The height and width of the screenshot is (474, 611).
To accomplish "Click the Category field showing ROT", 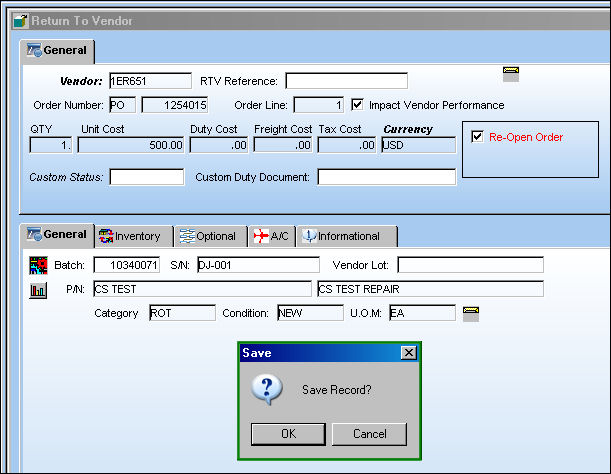I will (182, 313).
